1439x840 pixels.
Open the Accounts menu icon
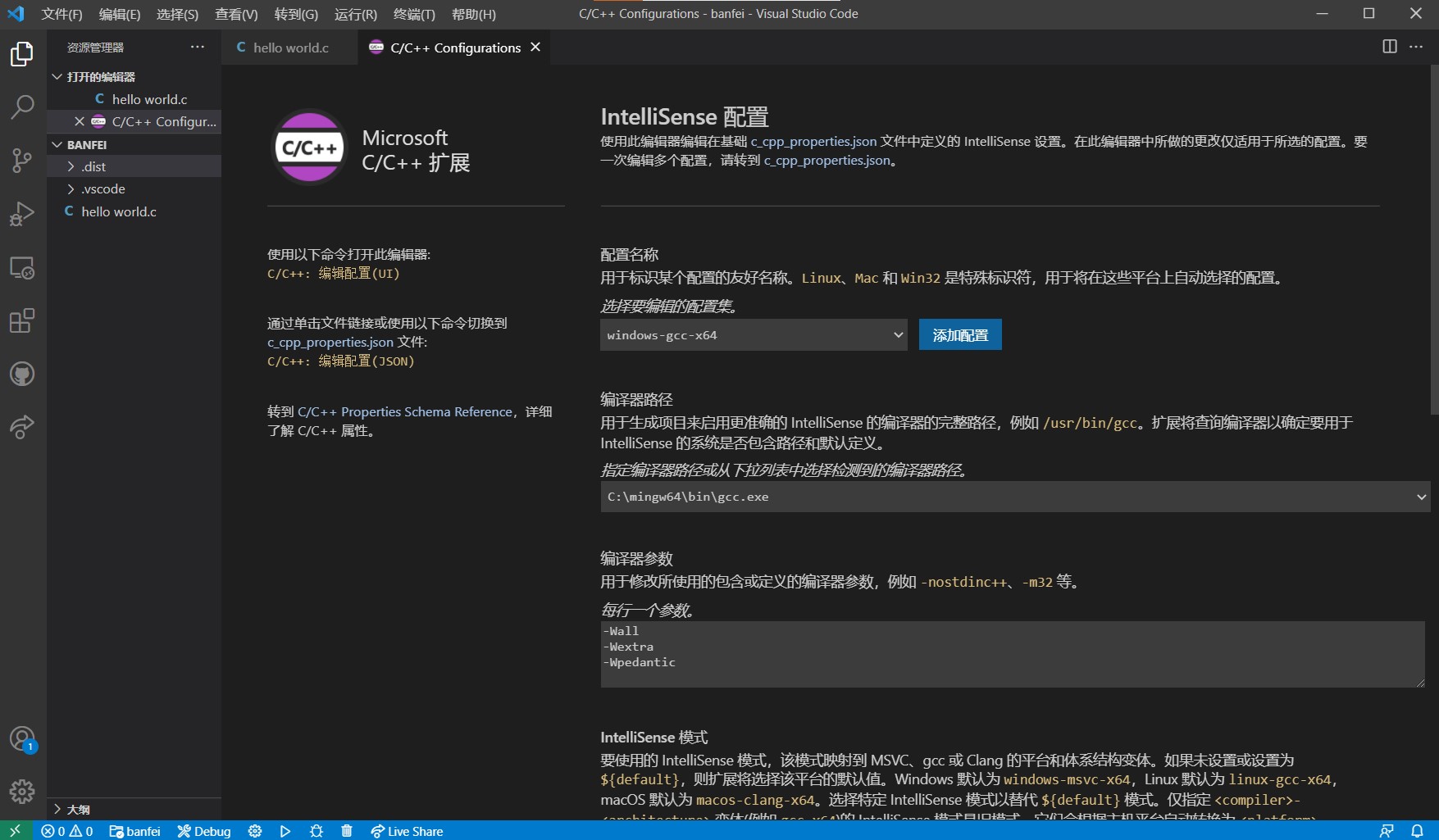pyautogui.click(x=22, y=739)
